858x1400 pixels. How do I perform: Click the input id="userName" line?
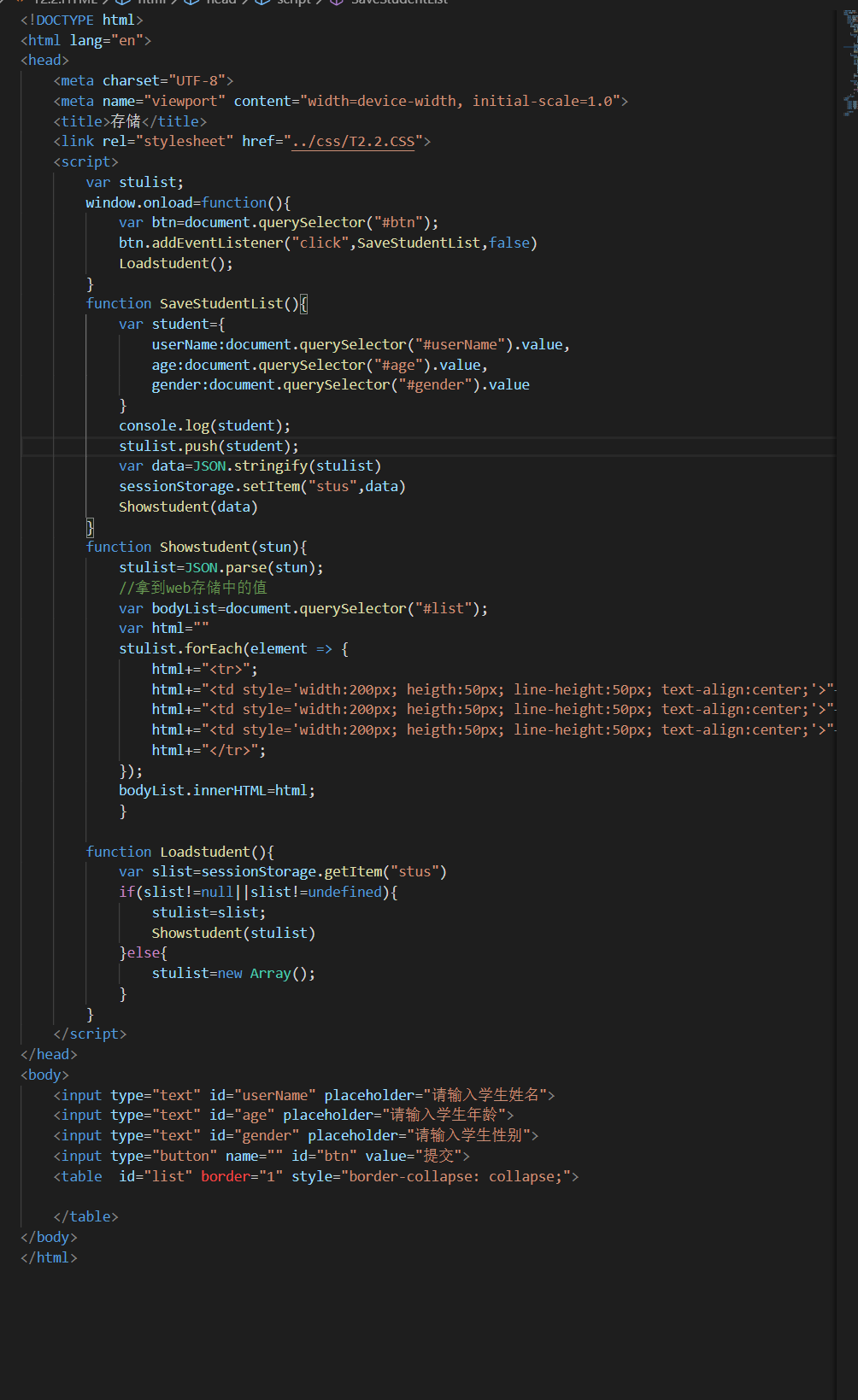pyautogui.click(x=304, y=1095)
